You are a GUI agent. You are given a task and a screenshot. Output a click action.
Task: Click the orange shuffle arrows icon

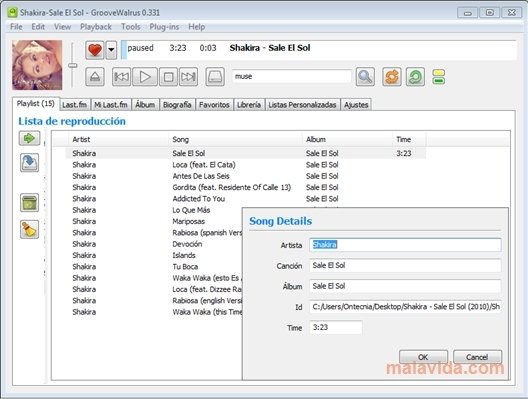click(392, 77)
